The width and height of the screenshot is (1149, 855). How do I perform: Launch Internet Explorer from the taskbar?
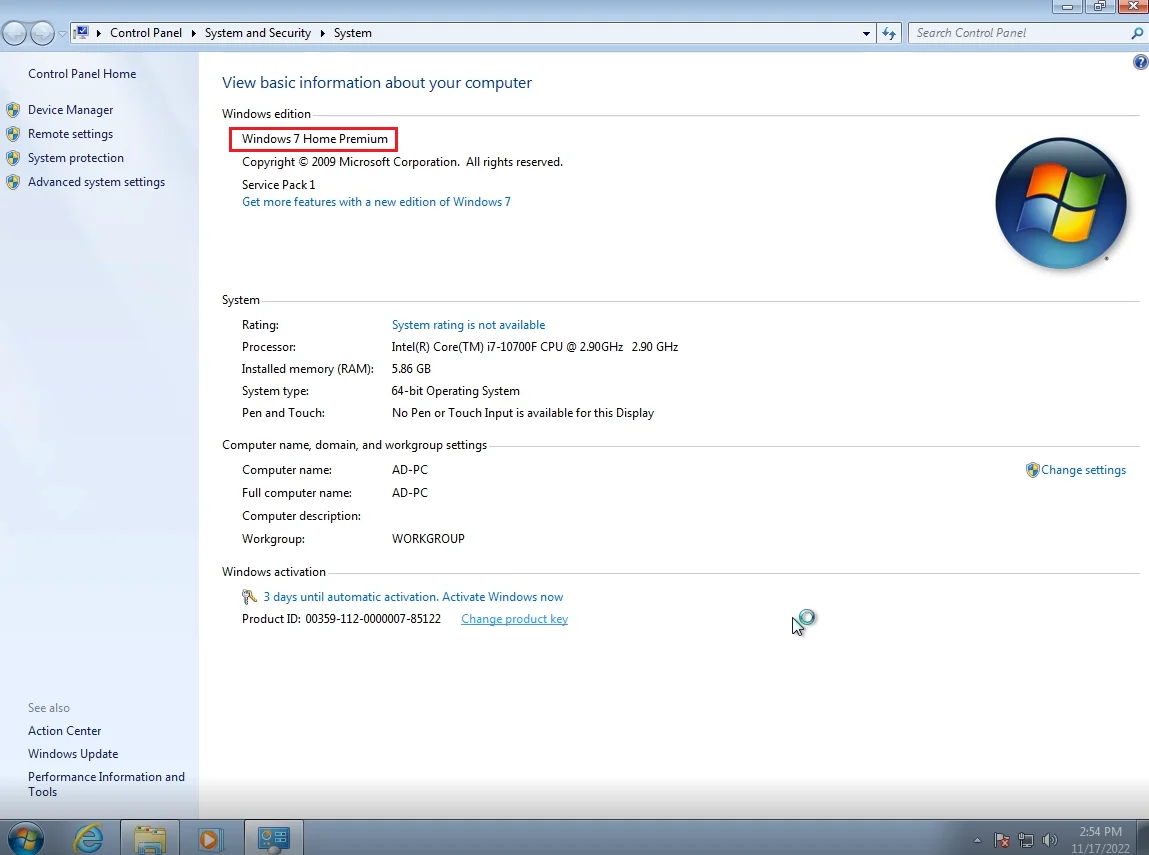click(x=88, y=837)
